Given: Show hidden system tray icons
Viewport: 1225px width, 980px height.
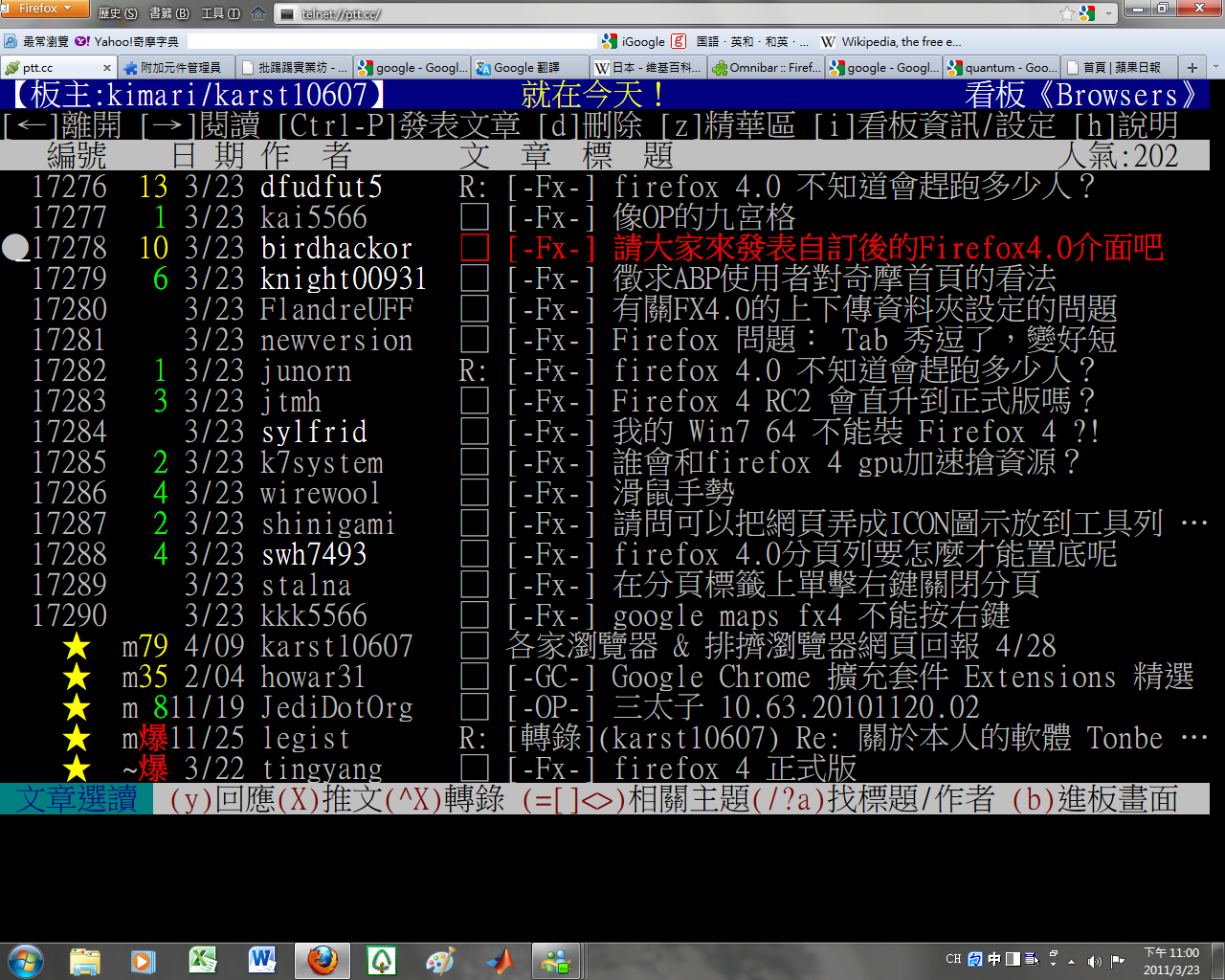Looking at the screenshot, I should tap(1071, 961).
